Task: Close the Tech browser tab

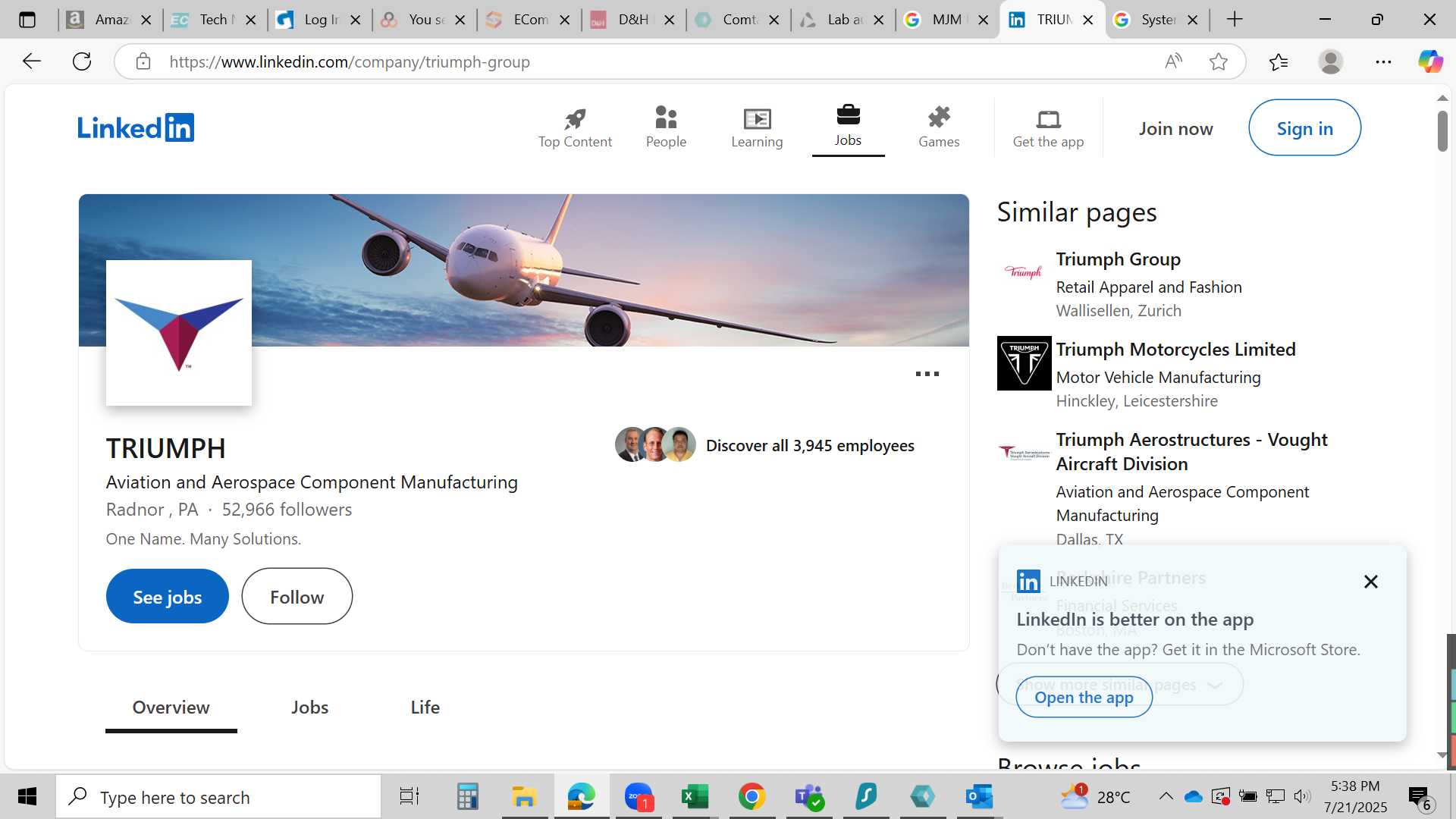Action: [251, 20]
